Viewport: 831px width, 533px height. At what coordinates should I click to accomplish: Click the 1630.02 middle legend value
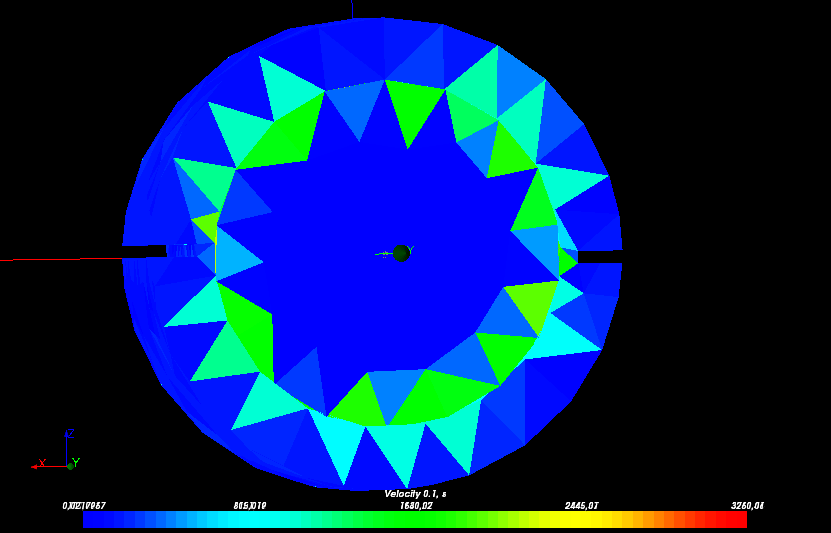pos(415,506)
